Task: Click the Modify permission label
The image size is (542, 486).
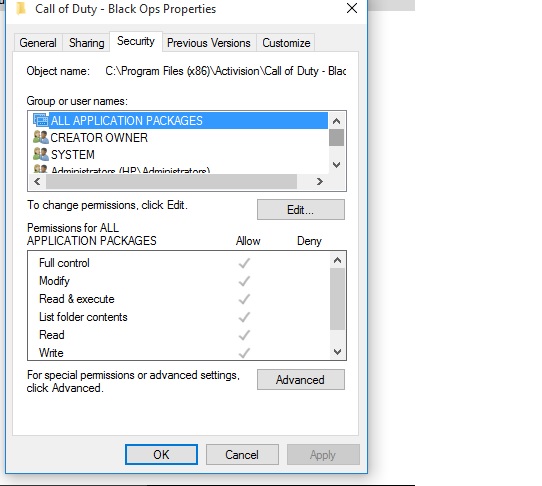Action: 54,281
